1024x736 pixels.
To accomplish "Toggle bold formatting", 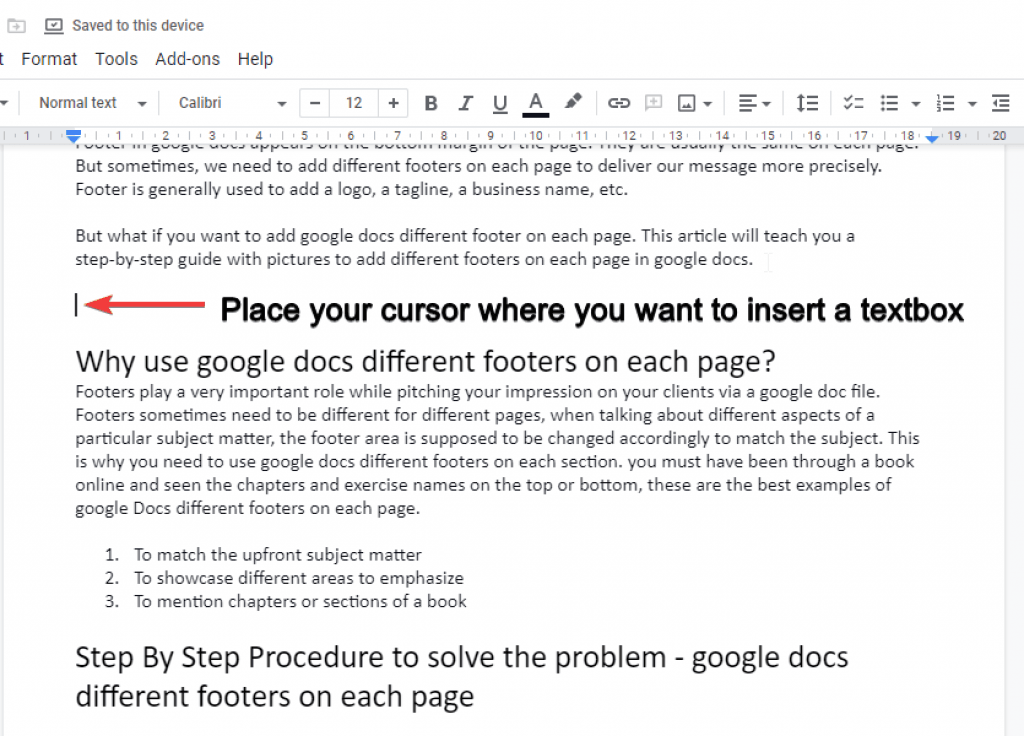I will pos(430,103).
